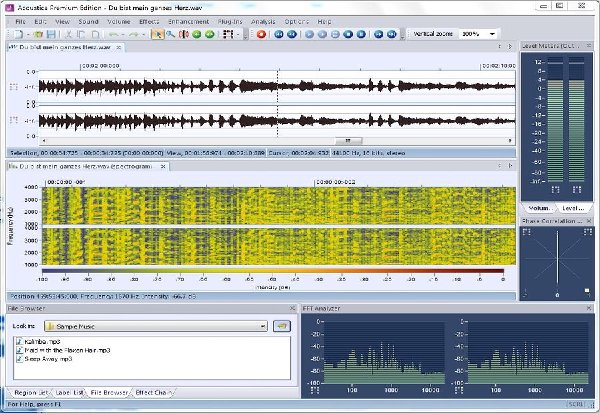Go up one folder in File Browser

tap(282, 326)
